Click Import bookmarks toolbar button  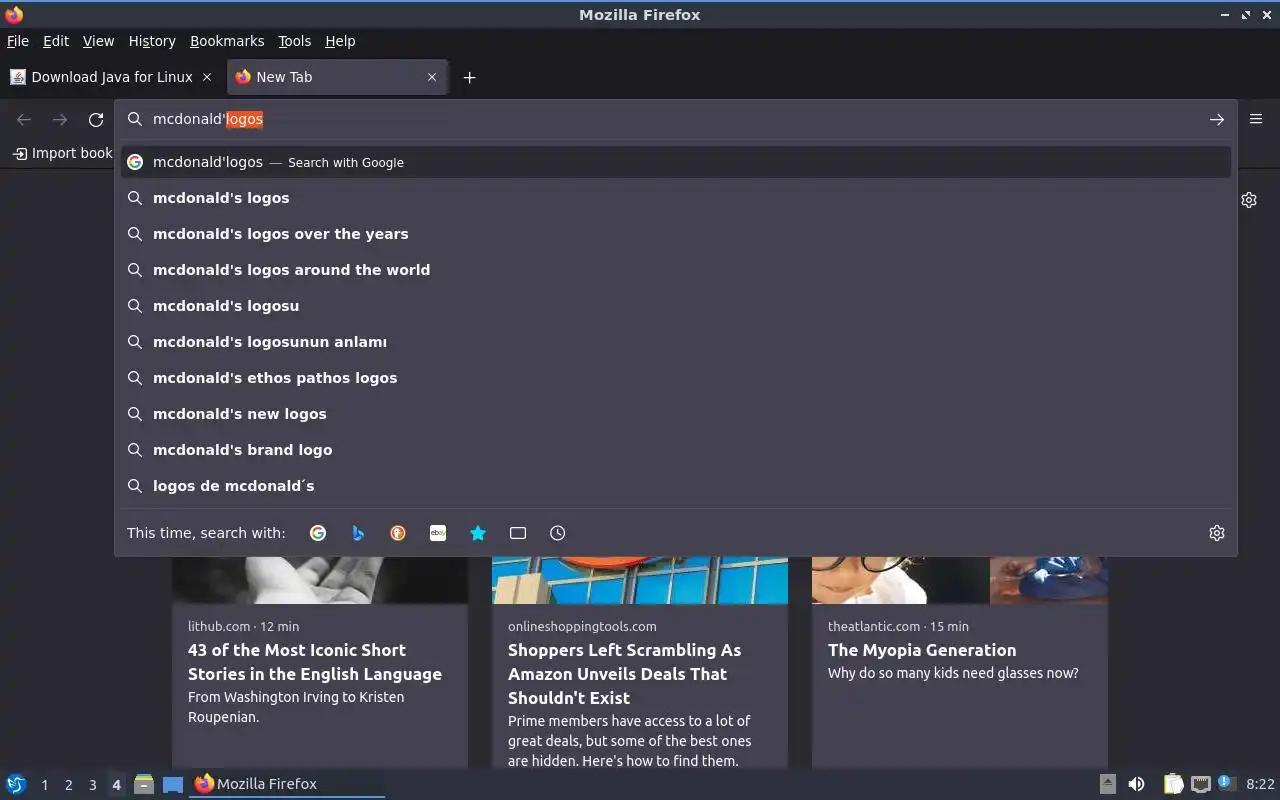(62, 153)
